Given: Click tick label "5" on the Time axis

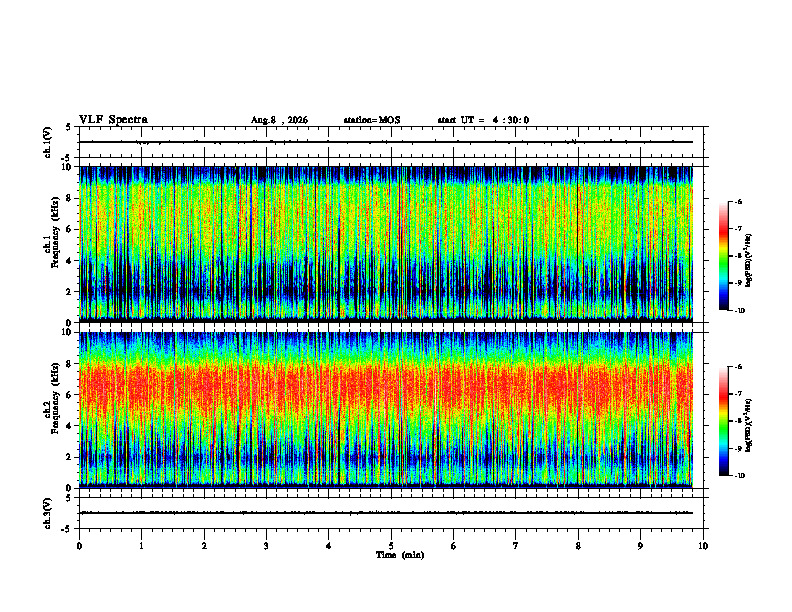Looking at the screenshot, I should (x=391, y=546).
